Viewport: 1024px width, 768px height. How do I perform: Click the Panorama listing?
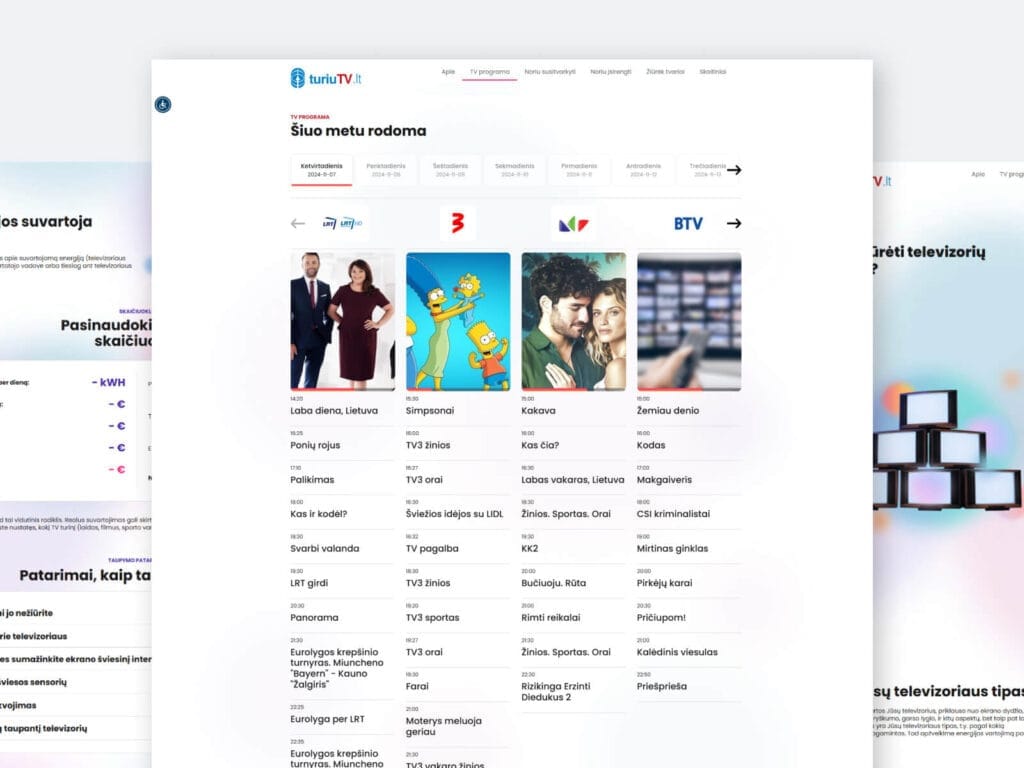click(x=314, y=618)
